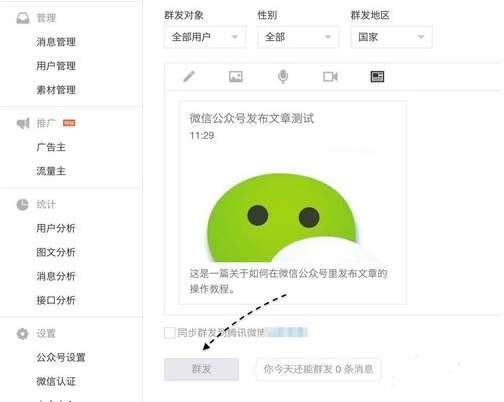Image resolution: width=504 pixels, height=402 pixels.
Task: Click the 推广 megaphone section icon
Action: 23,123
